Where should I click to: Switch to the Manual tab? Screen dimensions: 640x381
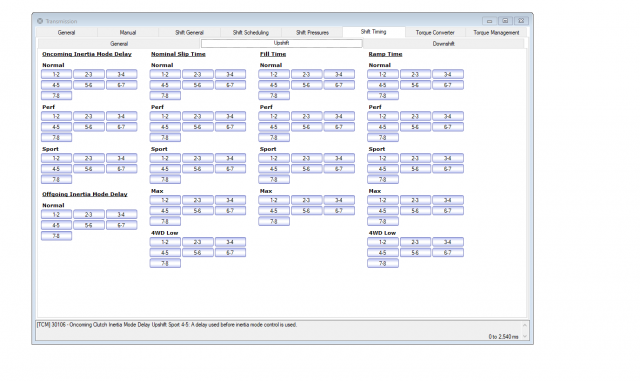coord(128,32)
